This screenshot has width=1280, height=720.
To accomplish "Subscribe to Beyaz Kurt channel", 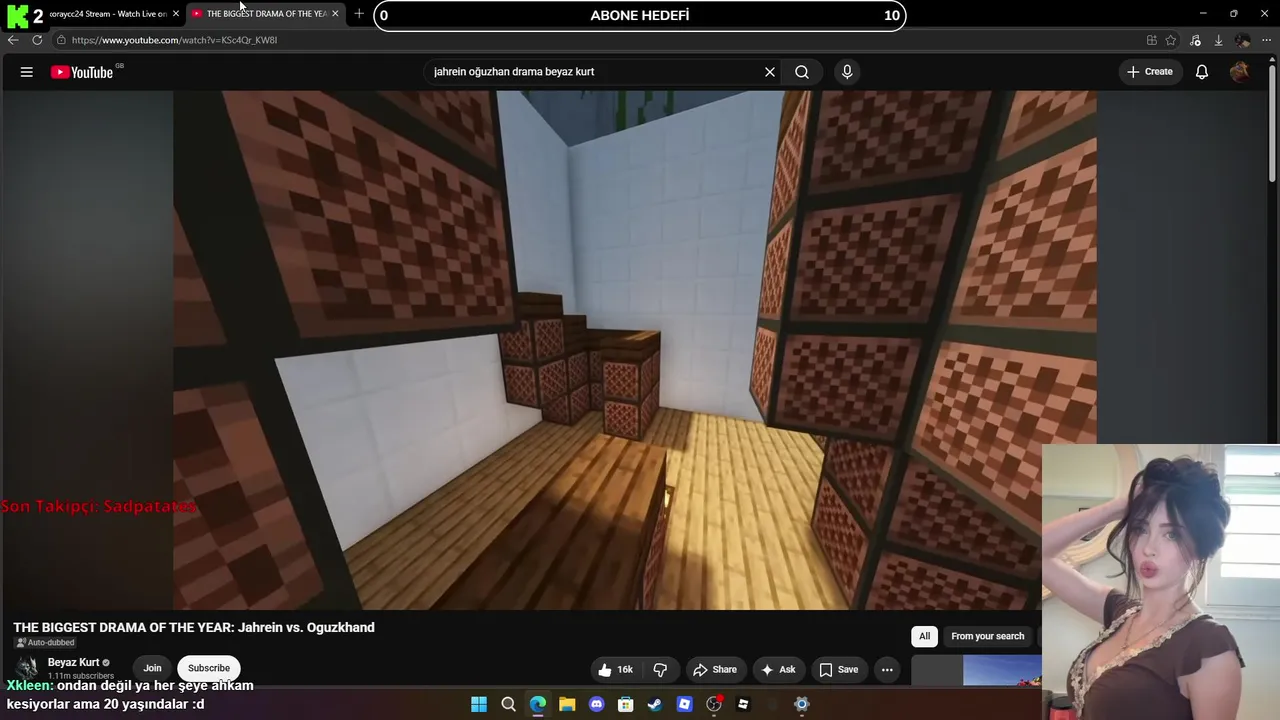I will point(209,668).
